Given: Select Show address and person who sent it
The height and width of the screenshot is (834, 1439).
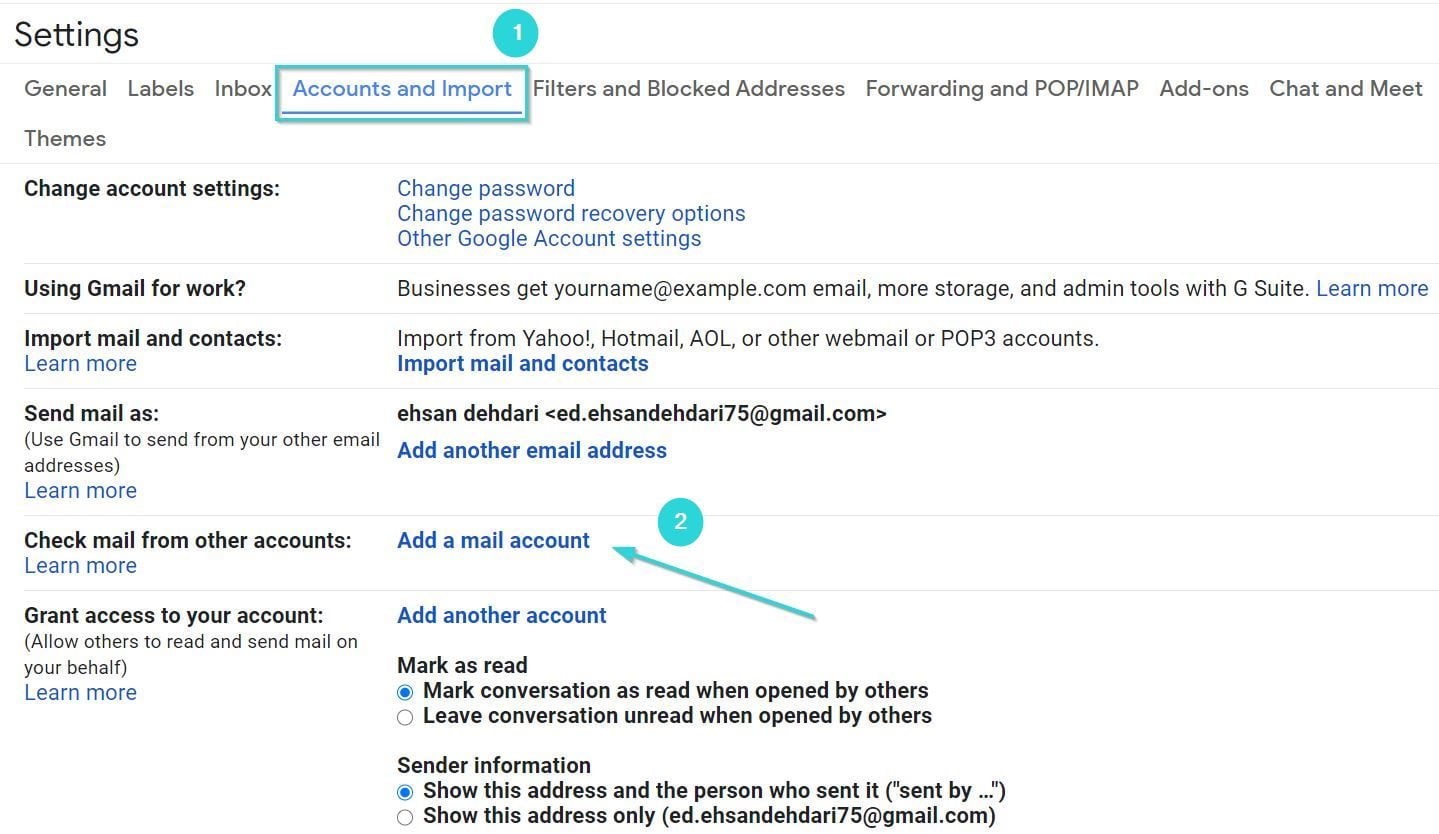Looking at the screenshot, I should click(405, 792).
